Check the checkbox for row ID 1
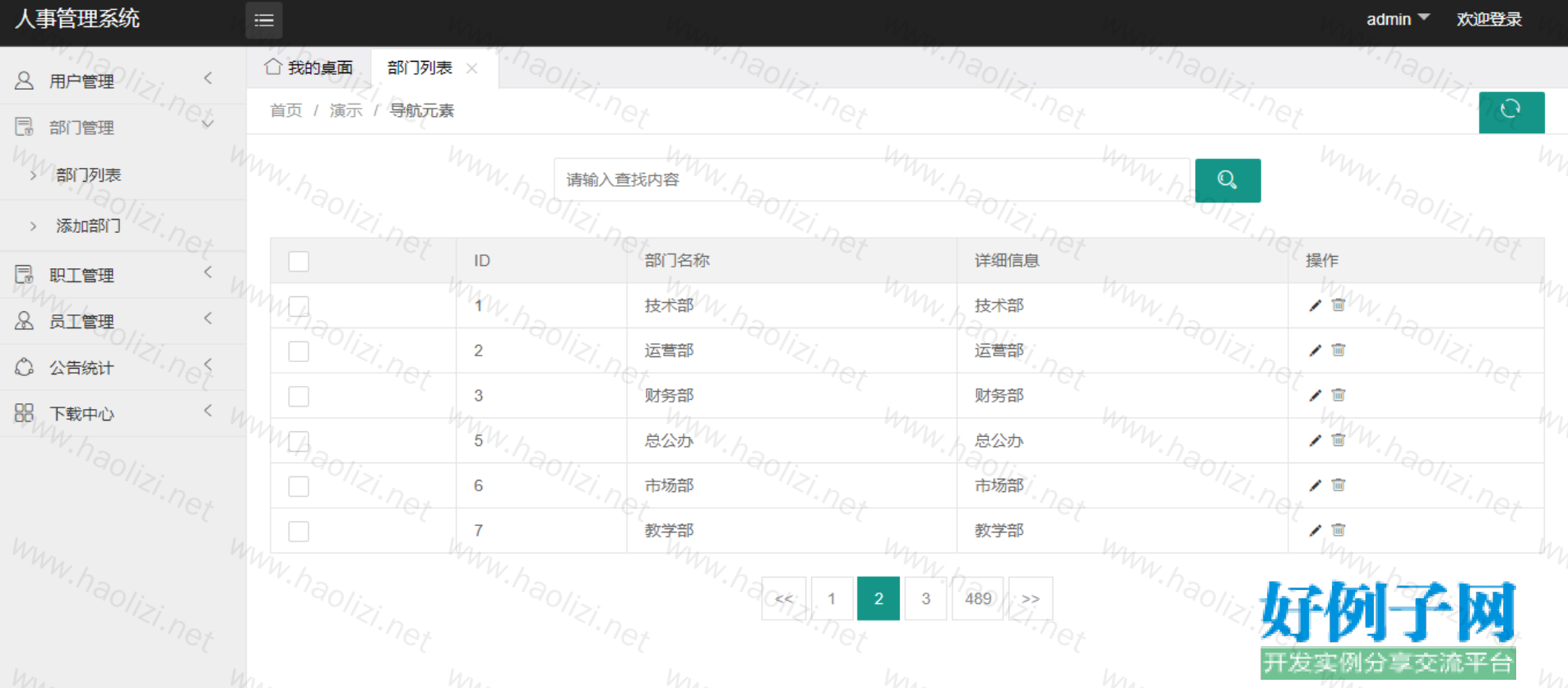The image size is (1568, 688). [299, 307]
